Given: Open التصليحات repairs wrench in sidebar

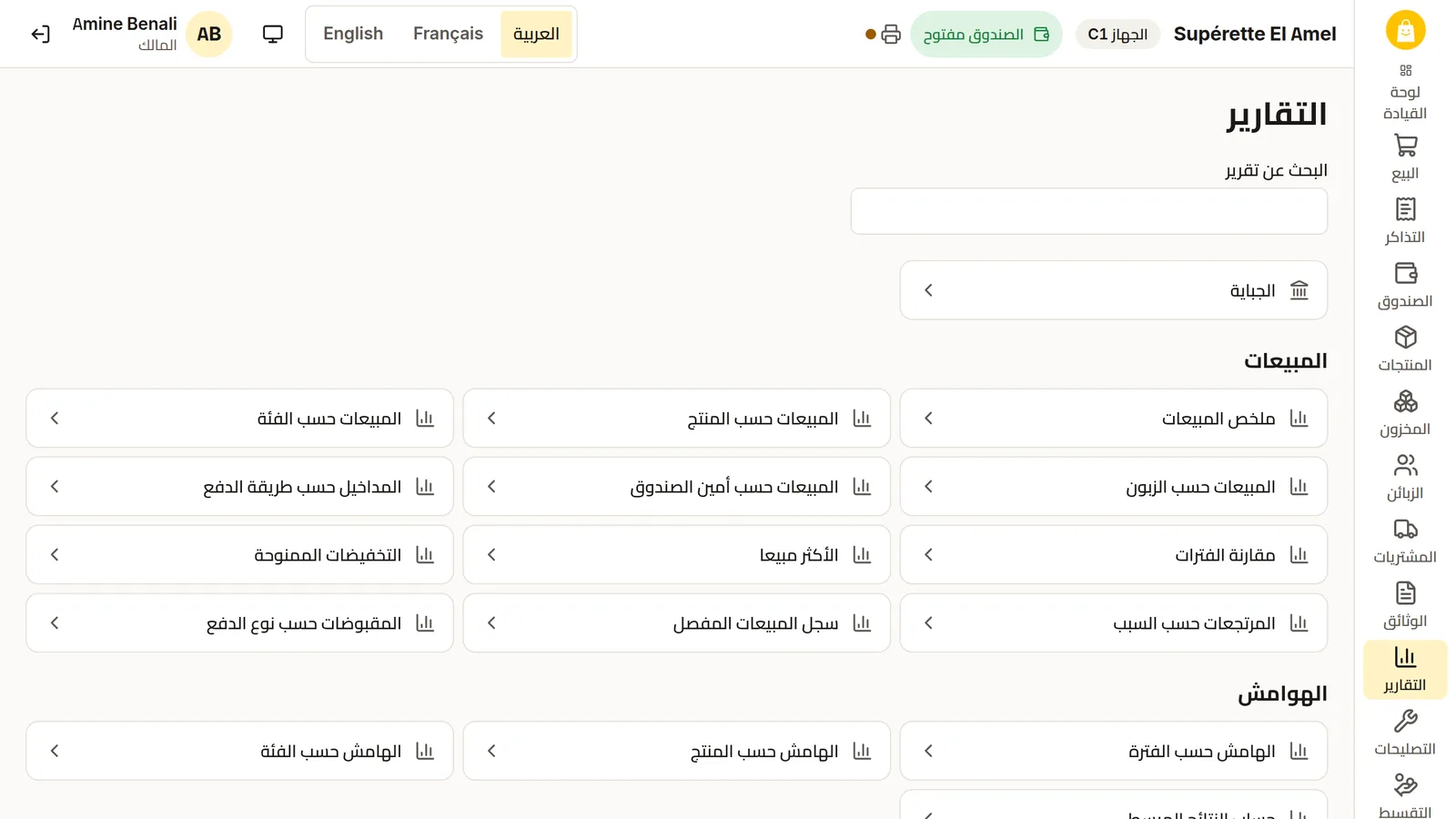Looking at the screenshot, I should pos(1405,733).
